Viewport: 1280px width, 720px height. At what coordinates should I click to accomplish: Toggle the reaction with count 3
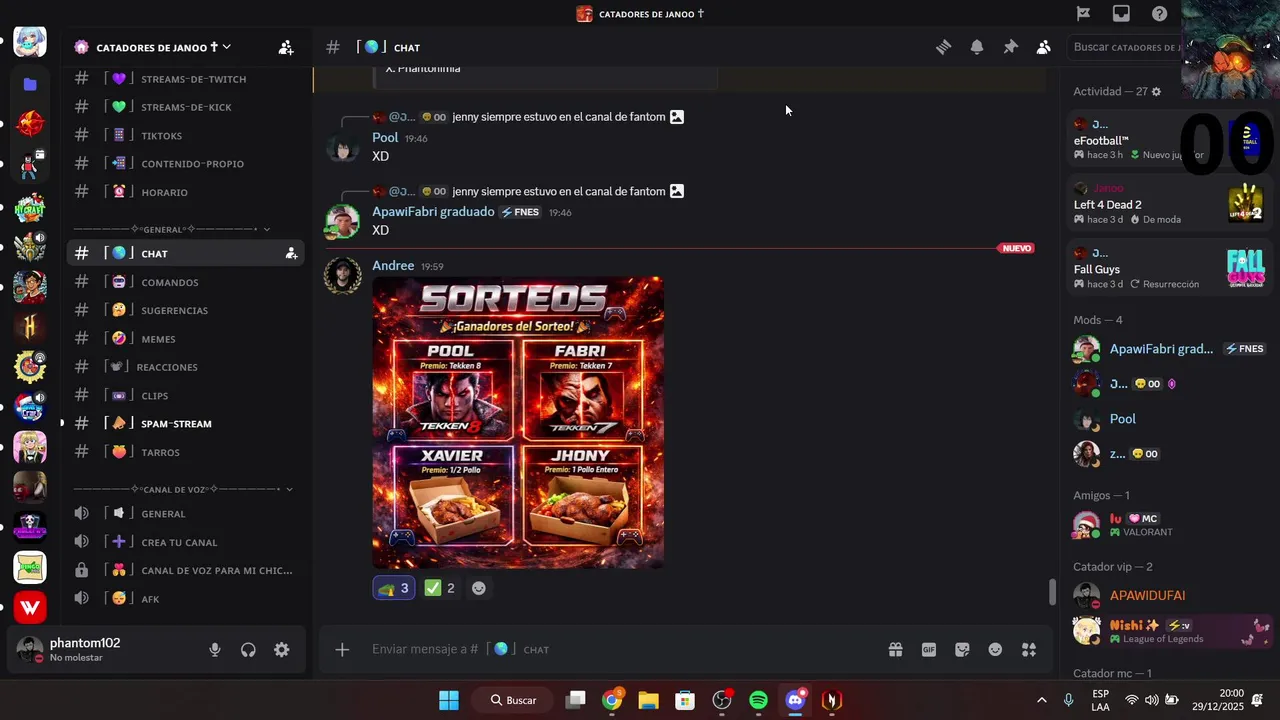point(393,588)
